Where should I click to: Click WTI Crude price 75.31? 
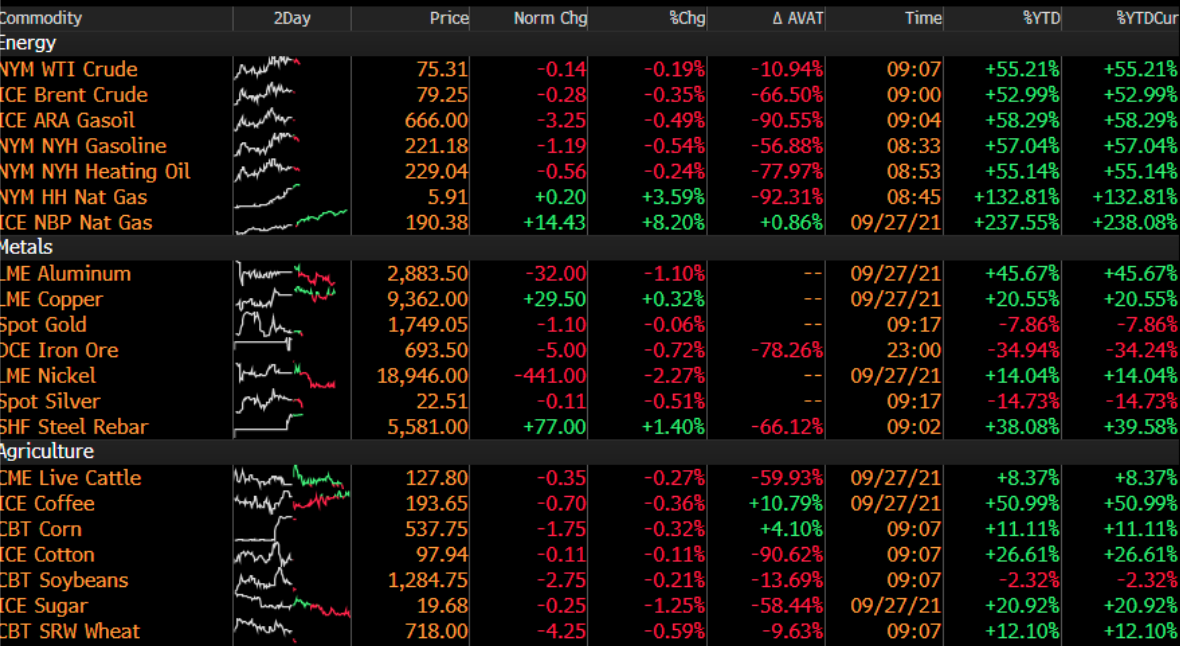[442, 69]
